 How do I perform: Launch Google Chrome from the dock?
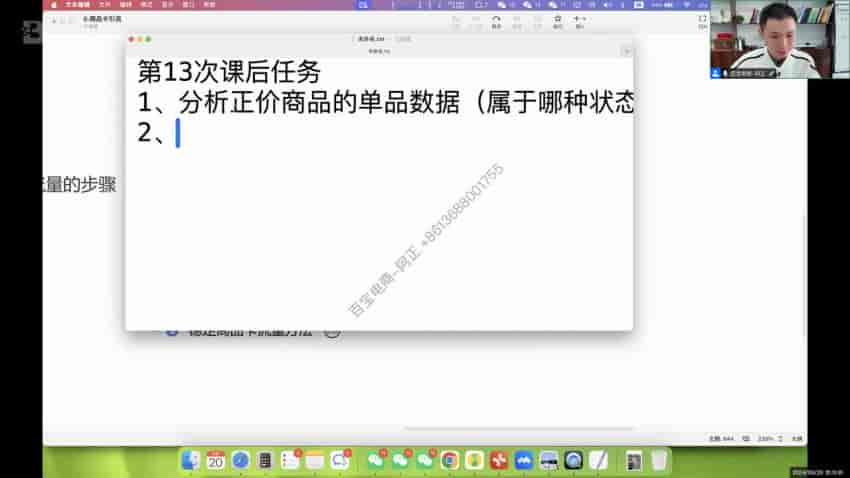click(449, 460)
